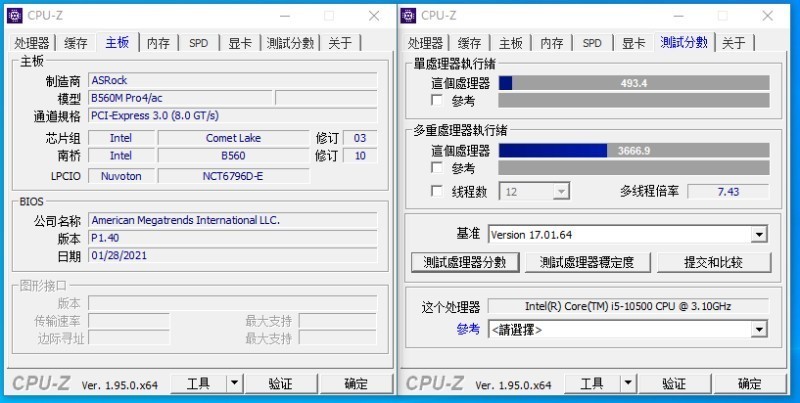Click the 7.43 多线程倍率 value field
The width and height of the screenshot is (800, 403).
tap(728, 192)
